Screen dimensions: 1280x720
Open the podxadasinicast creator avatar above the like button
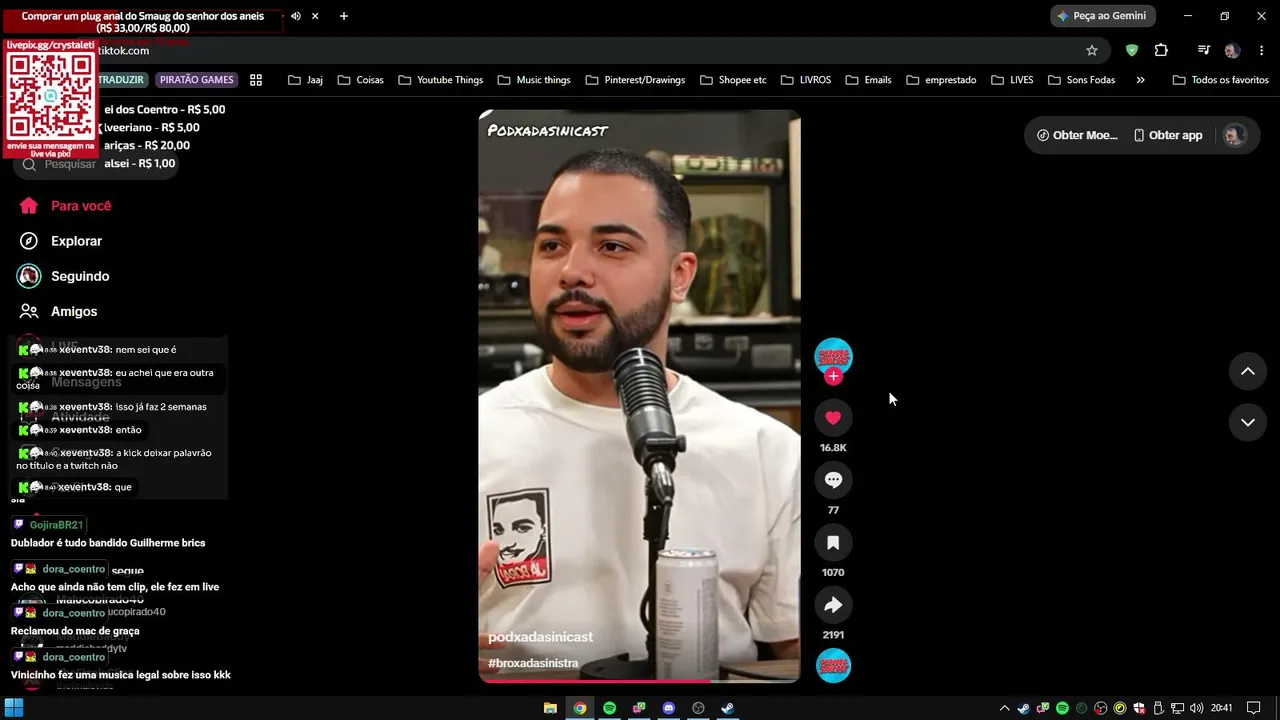833,357
